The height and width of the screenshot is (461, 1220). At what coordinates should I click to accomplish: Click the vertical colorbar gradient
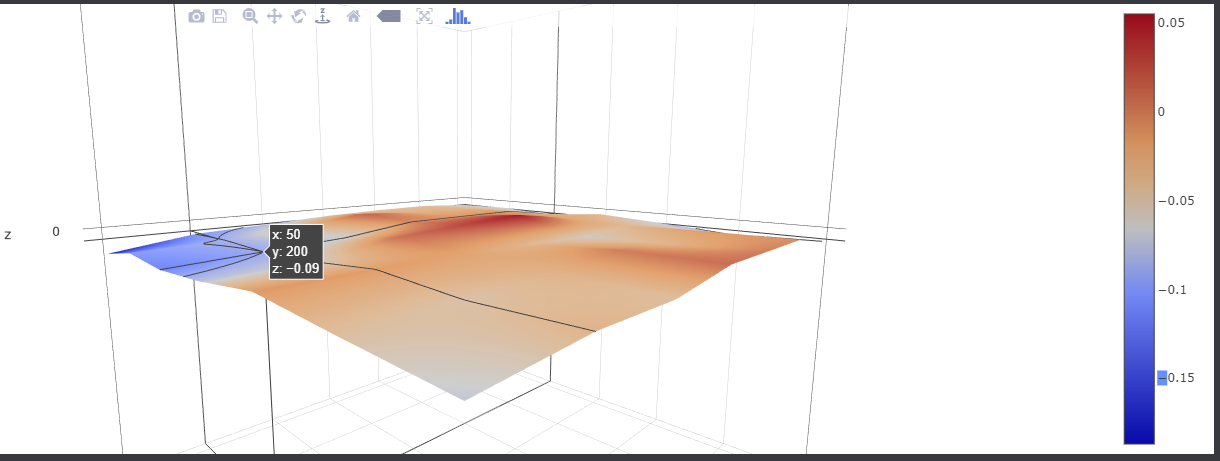pyautogui.click(x=1139, y=228)
